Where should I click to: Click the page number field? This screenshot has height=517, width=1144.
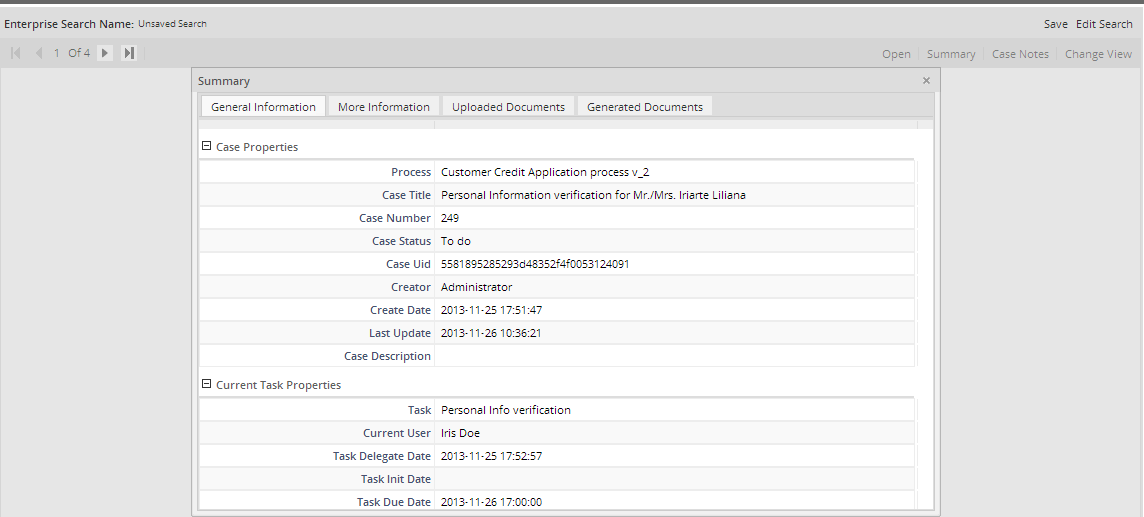[57, 53]
